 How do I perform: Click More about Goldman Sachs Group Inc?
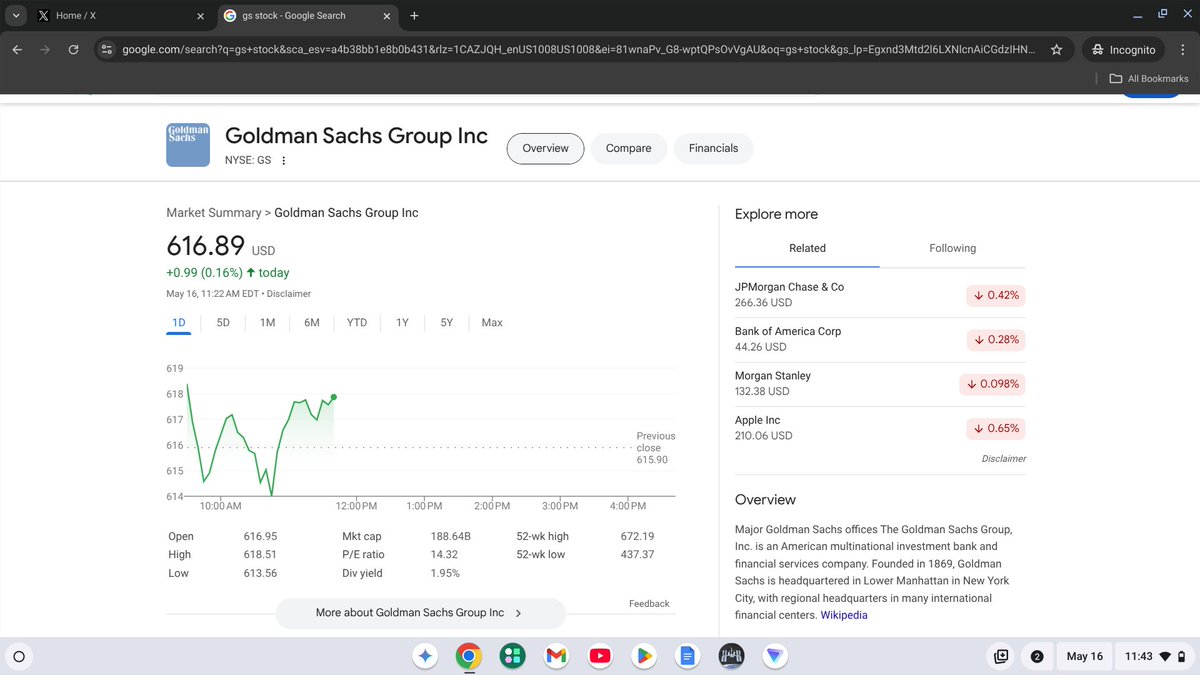420,613
